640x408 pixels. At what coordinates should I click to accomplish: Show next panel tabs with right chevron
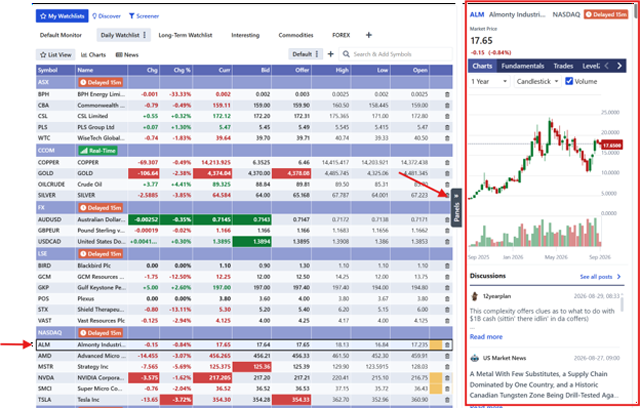click(x=619, y=66)
